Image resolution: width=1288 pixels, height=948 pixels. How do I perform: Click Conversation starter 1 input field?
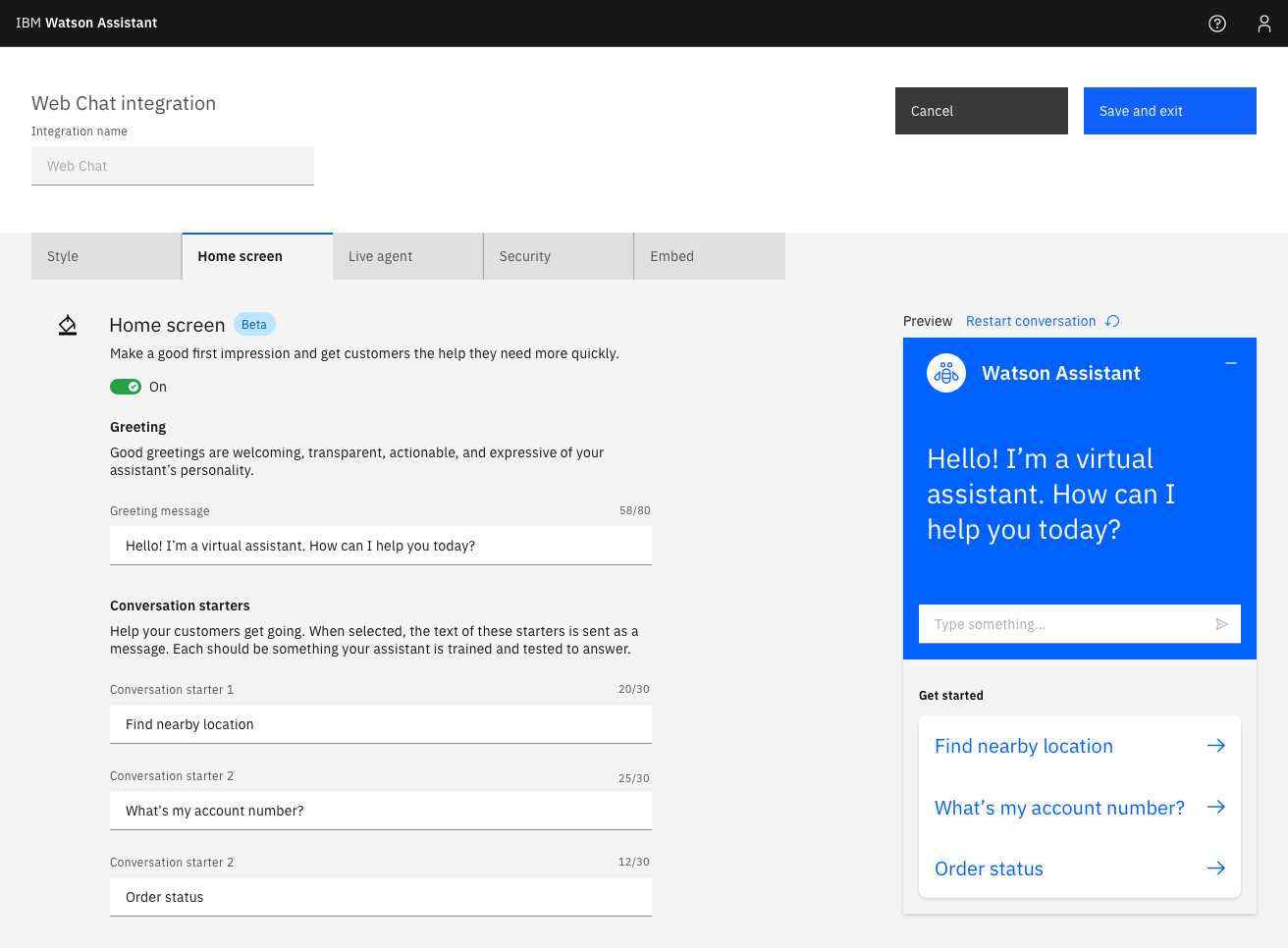[x=381, y=724]
